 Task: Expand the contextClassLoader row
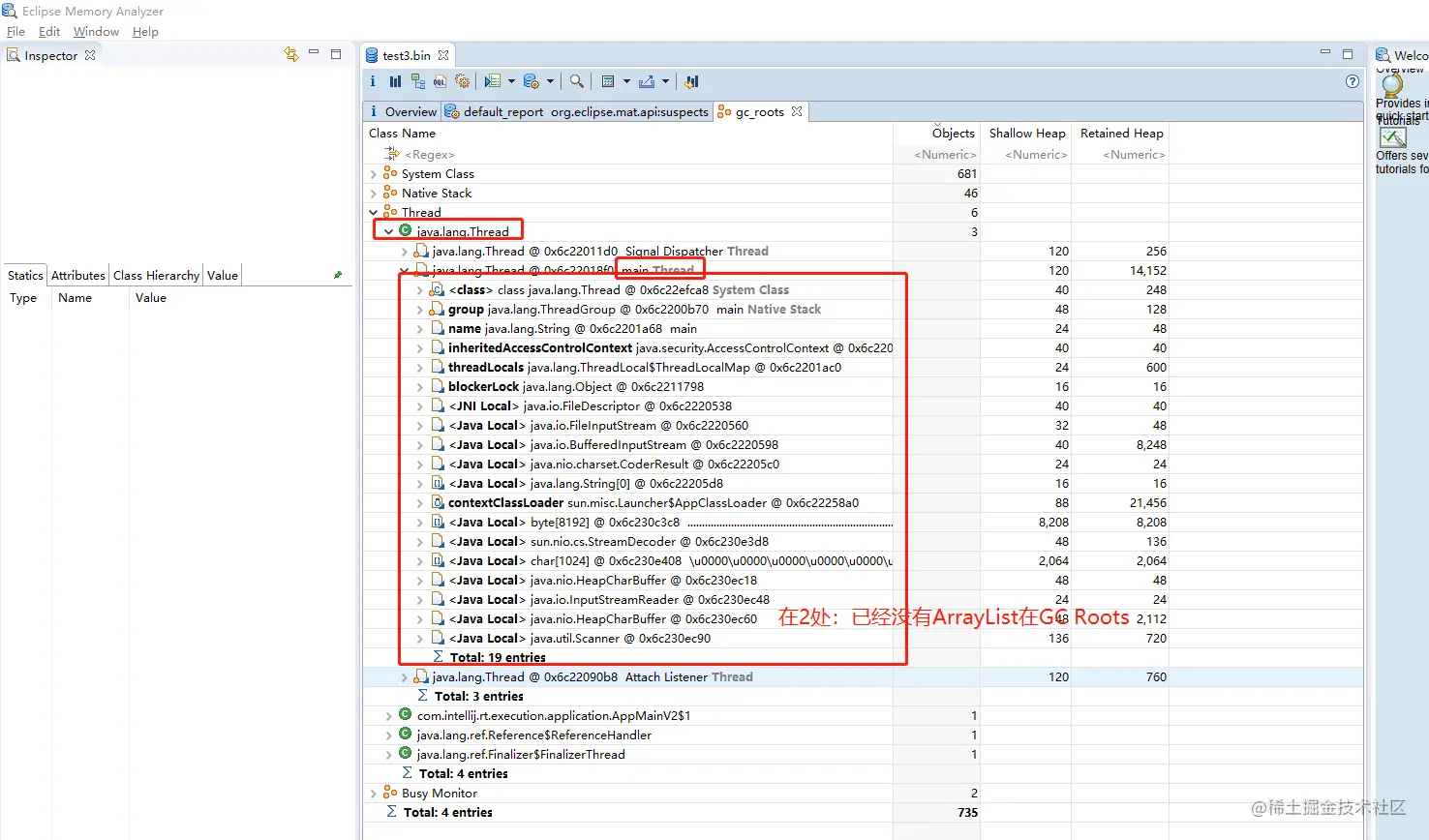coord(419,503)
